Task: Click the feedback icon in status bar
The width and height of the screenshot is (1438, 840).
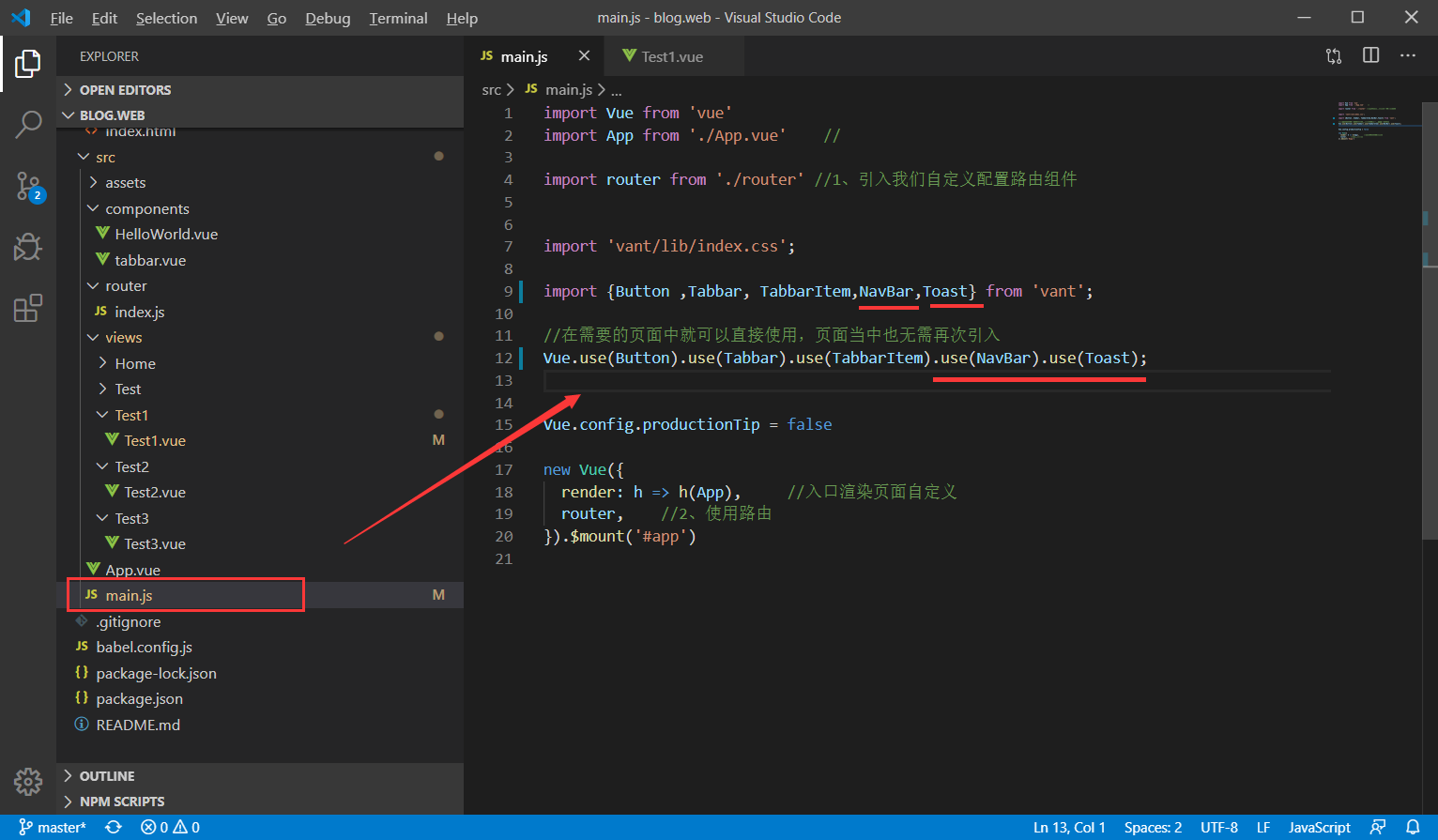Action: point(1377,827)
